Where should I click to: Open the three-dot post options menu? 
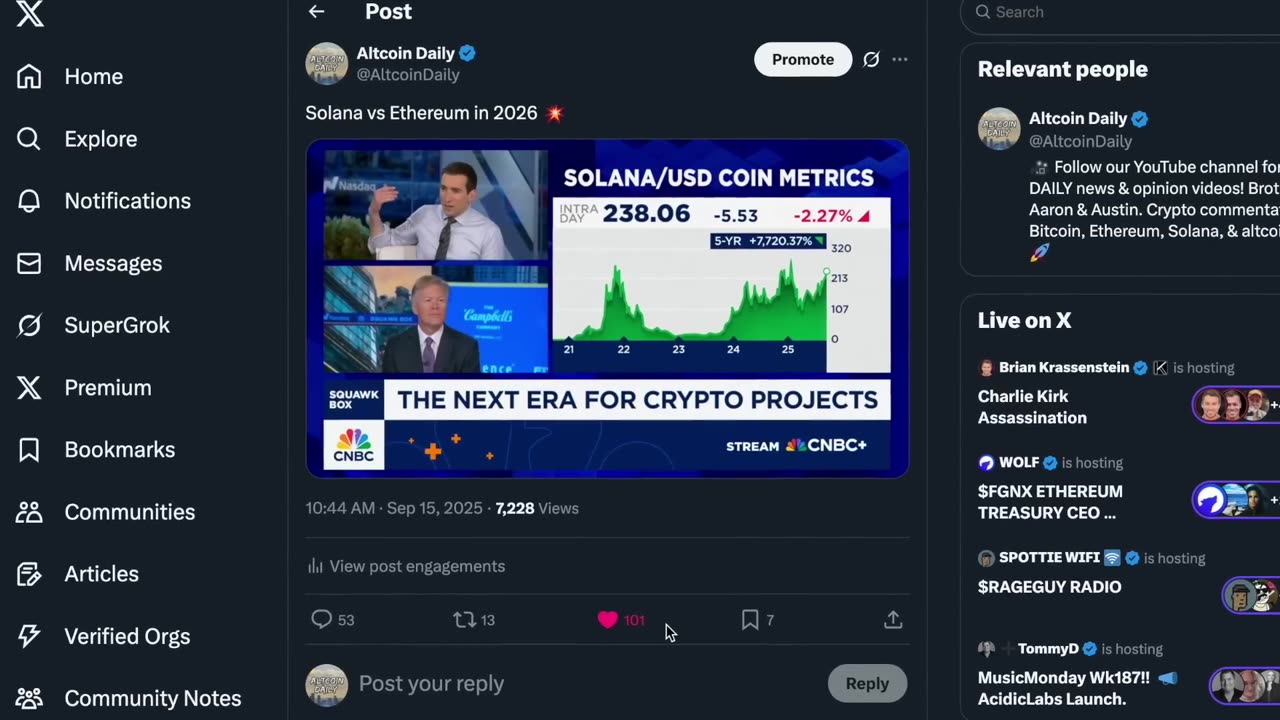point(900,60)
